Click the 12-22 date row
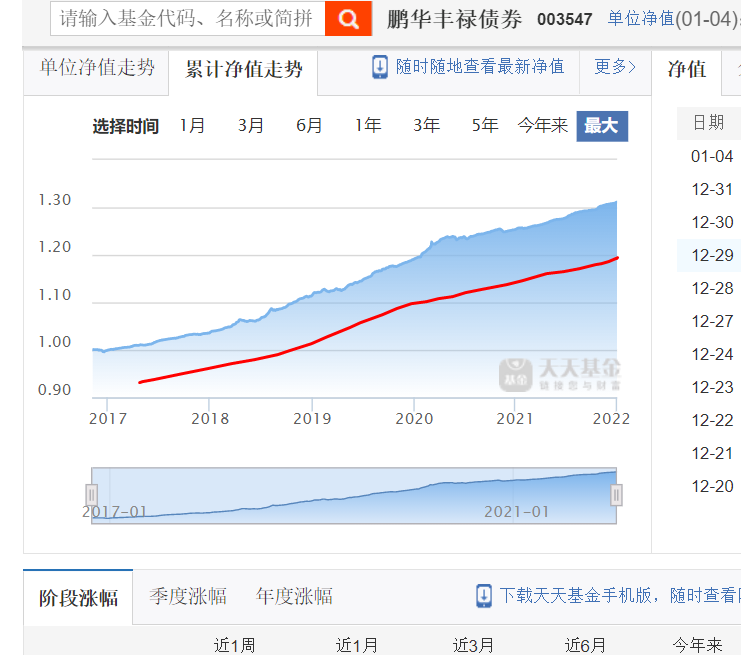The width and height of the screenshot is (741, 655). tap(712, 421)
